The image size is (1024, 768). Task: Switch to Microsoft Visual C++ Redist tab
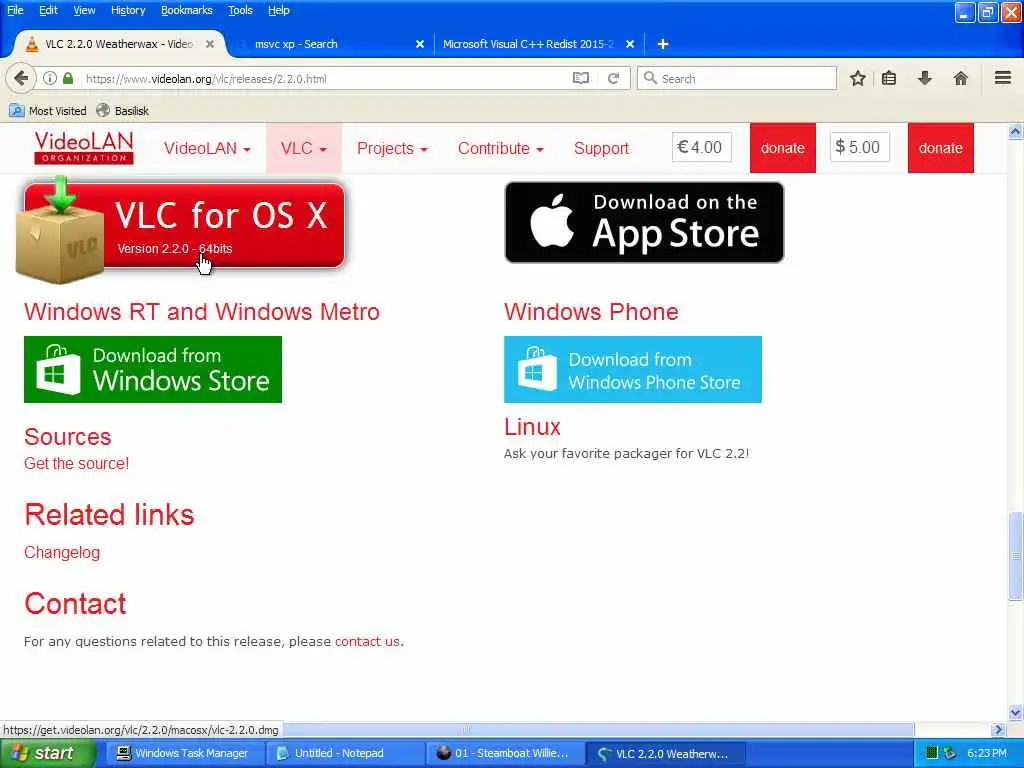click(x=529, y=44)
